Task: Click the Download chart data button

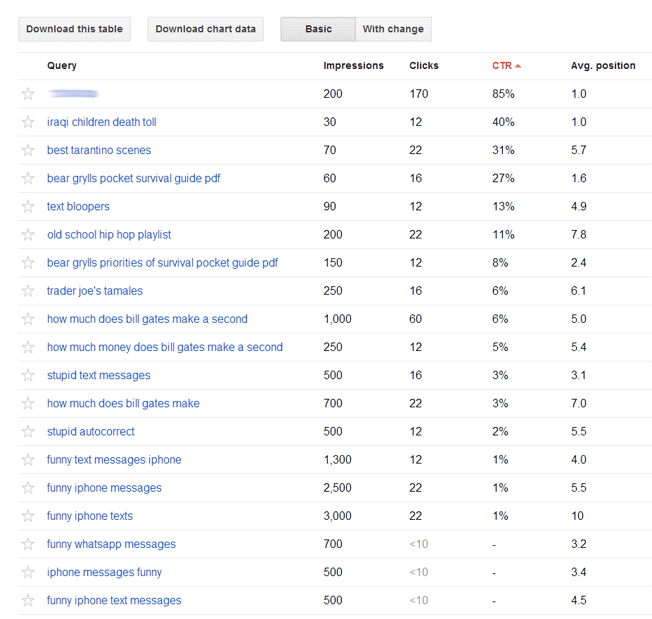Action: pos(206,29)
